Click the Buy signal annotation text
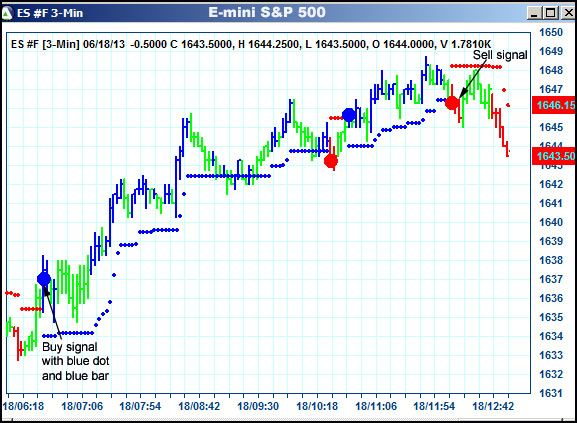This screenshot has width=577, height=423. [x=75, y=361]
